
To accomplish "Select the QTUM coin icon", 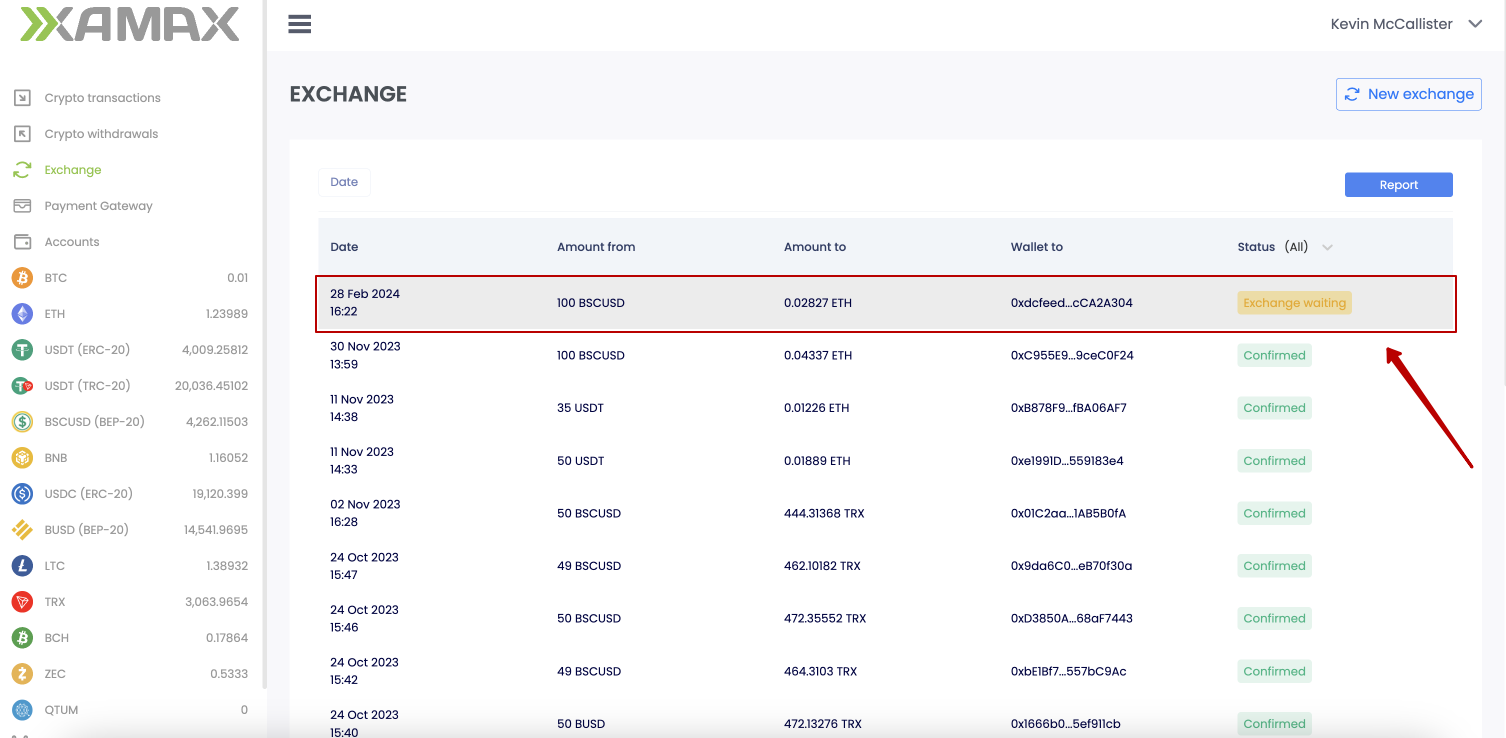I will (x=22, y=710).
